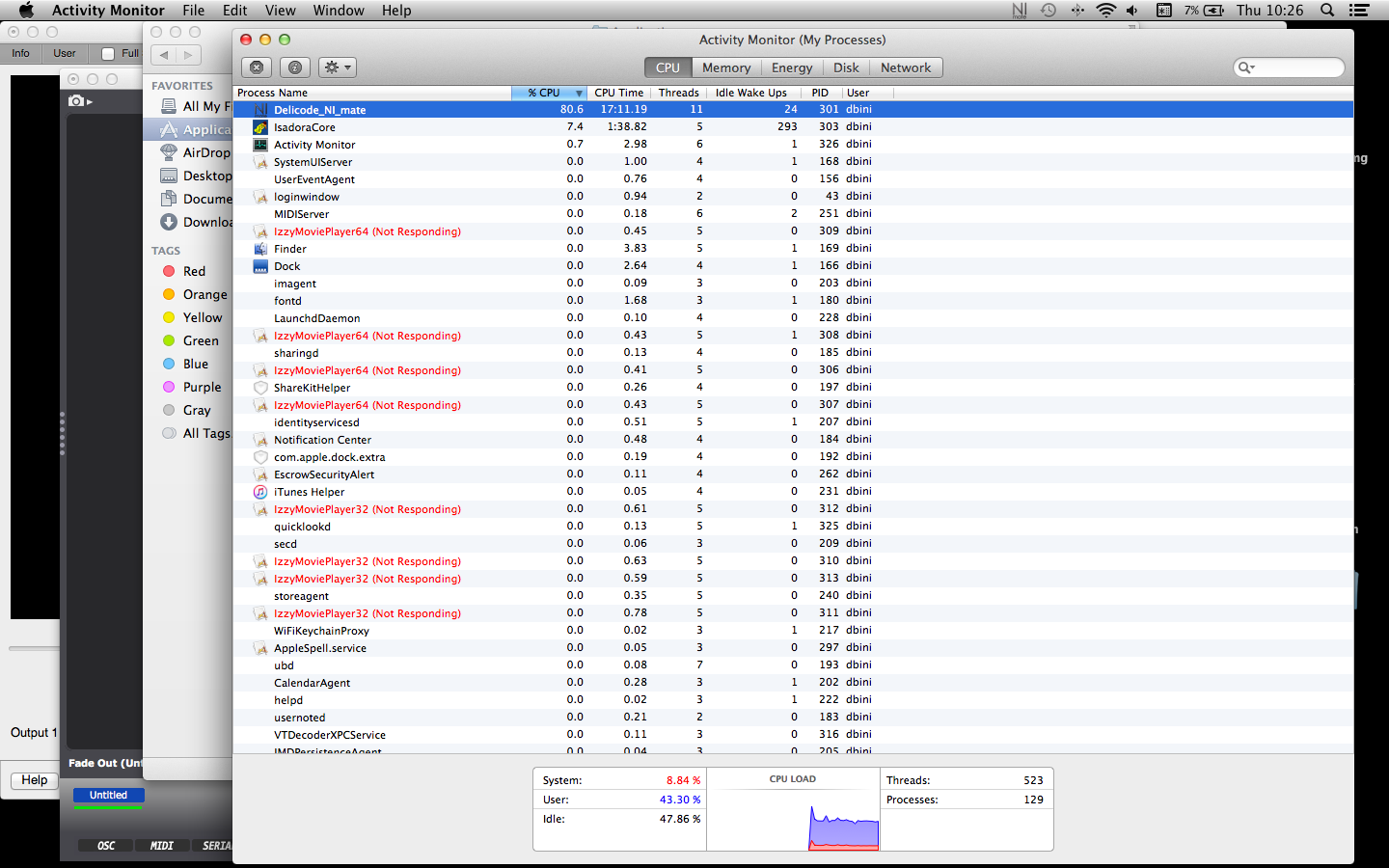Click the OSC status indicator
The width and height of the screenshot is (1389, 868).
(x=106, y=846)
